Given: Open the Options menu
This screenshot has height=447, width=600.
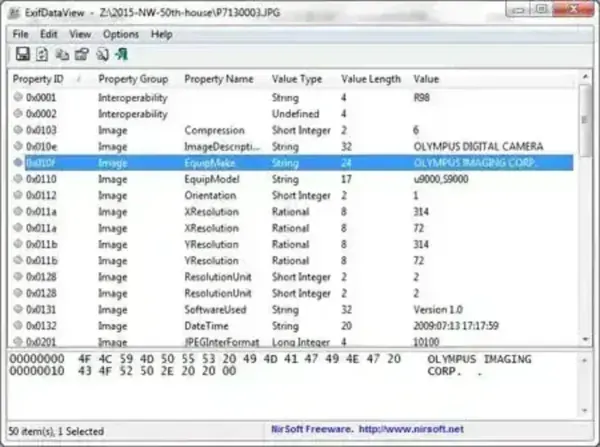Looking at the screenshot, I should coord(121,34).
